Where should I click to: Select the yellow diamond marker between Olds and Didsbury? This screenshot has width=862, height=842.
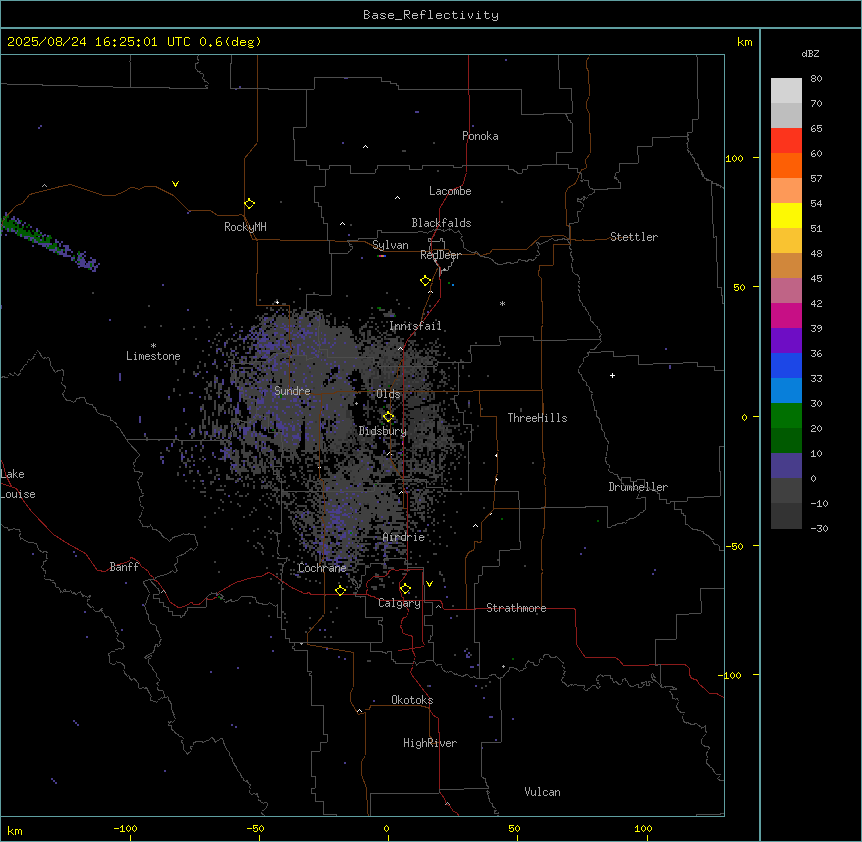[x=388, y=417]
